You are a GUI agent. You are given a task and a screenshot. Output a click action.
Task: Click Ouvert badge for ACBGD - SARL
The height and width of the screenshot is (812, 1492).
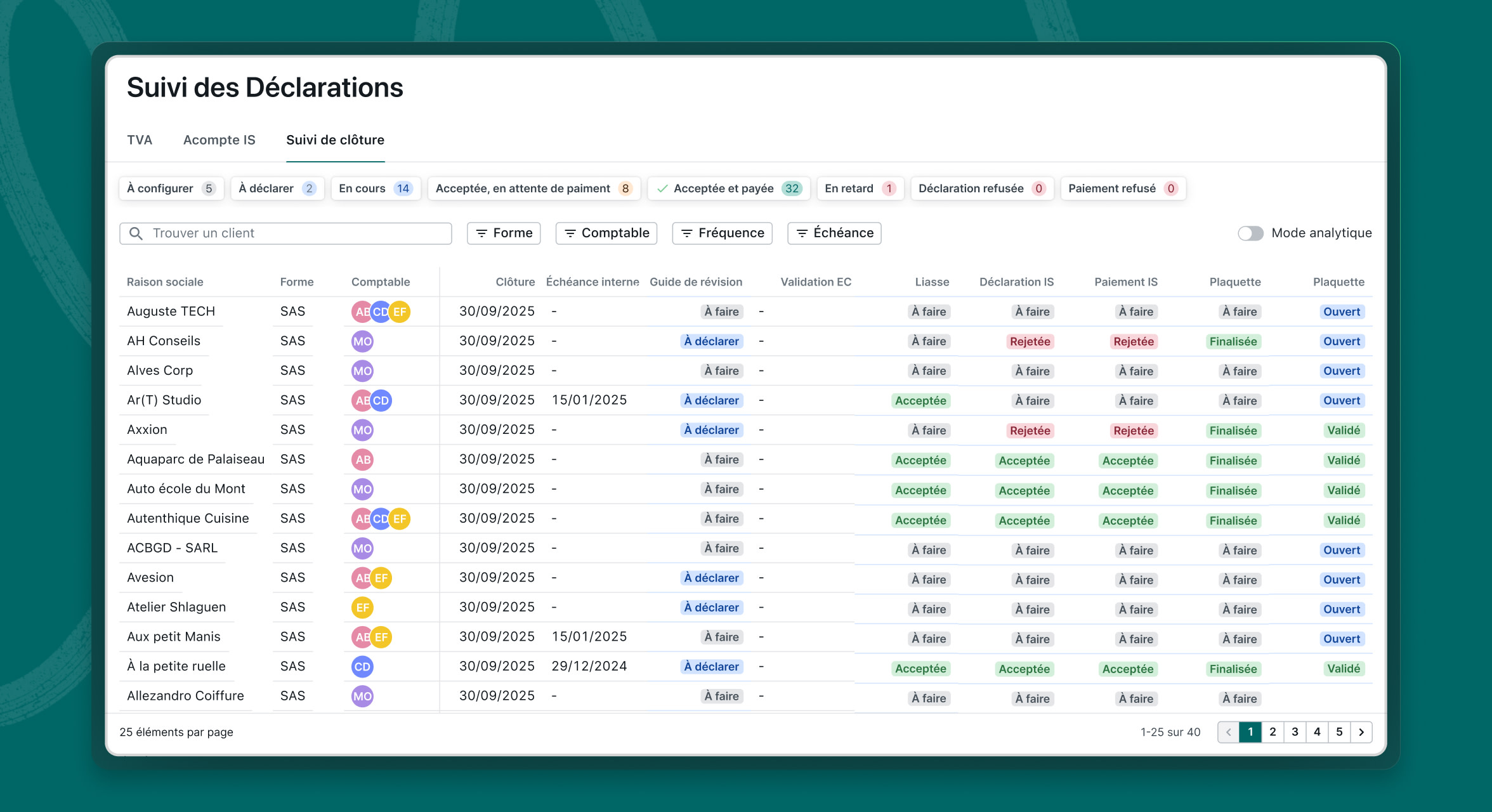pyautogui.click(x=1342, y=550)
